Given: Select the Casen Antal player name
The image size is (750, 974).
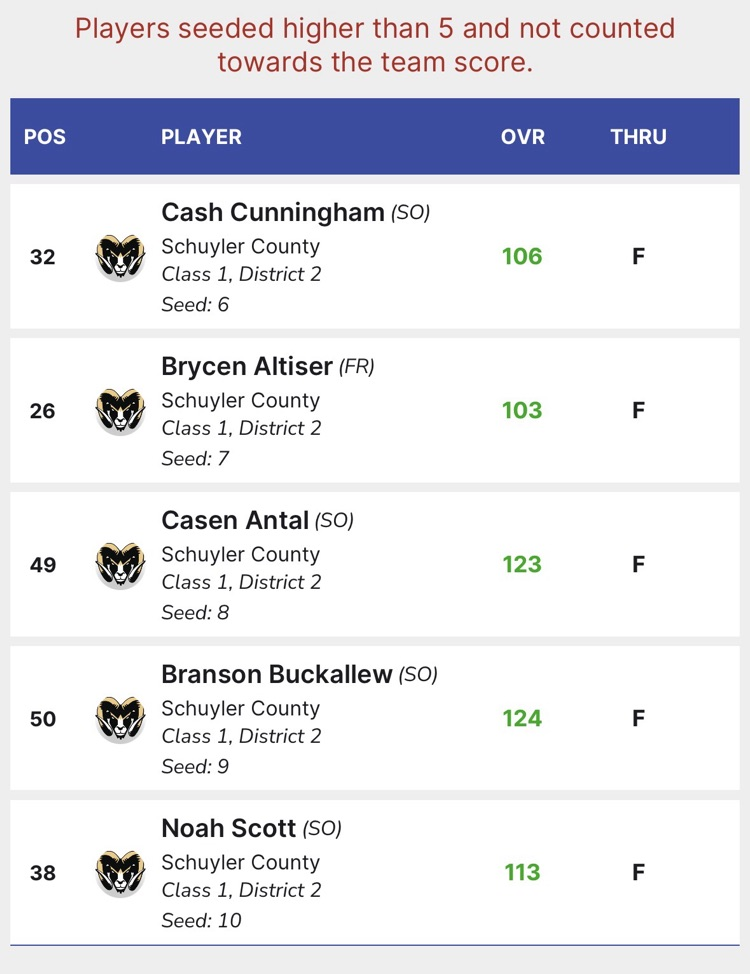Looking at the screenshot, I should pyautogui.click(x=235, y=521).
